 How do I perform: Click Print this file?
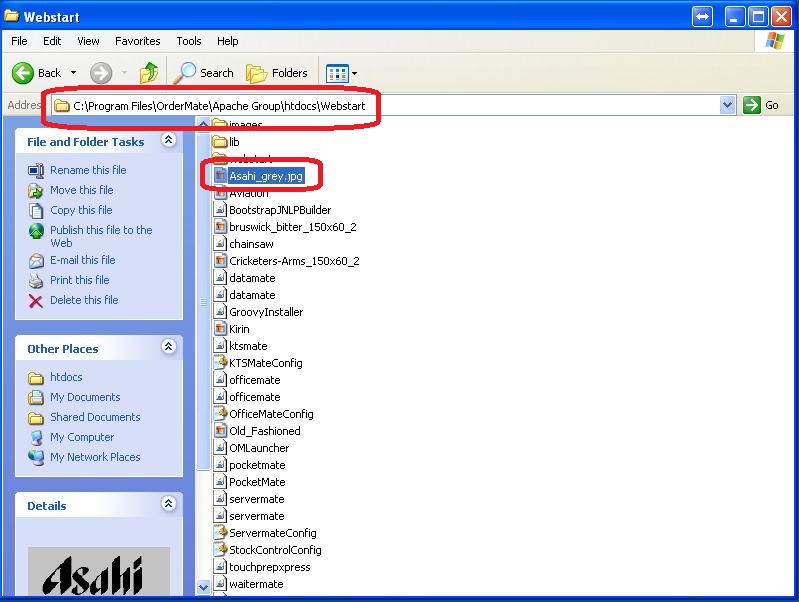pyautogui.click(x=79, y=280)
